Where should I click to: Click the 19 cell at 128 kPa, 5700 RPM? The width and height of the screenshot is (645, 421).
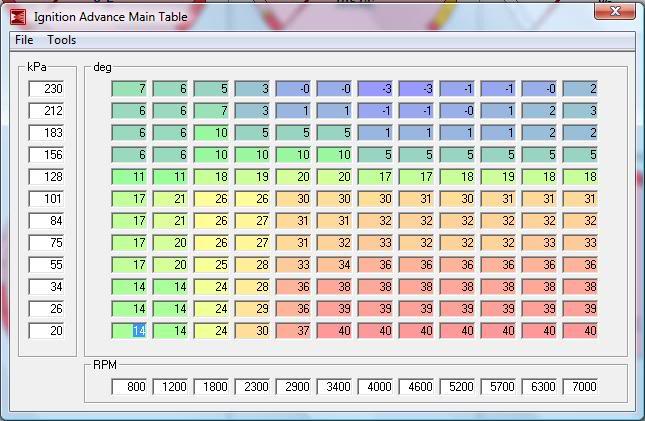tap(498, 177)
